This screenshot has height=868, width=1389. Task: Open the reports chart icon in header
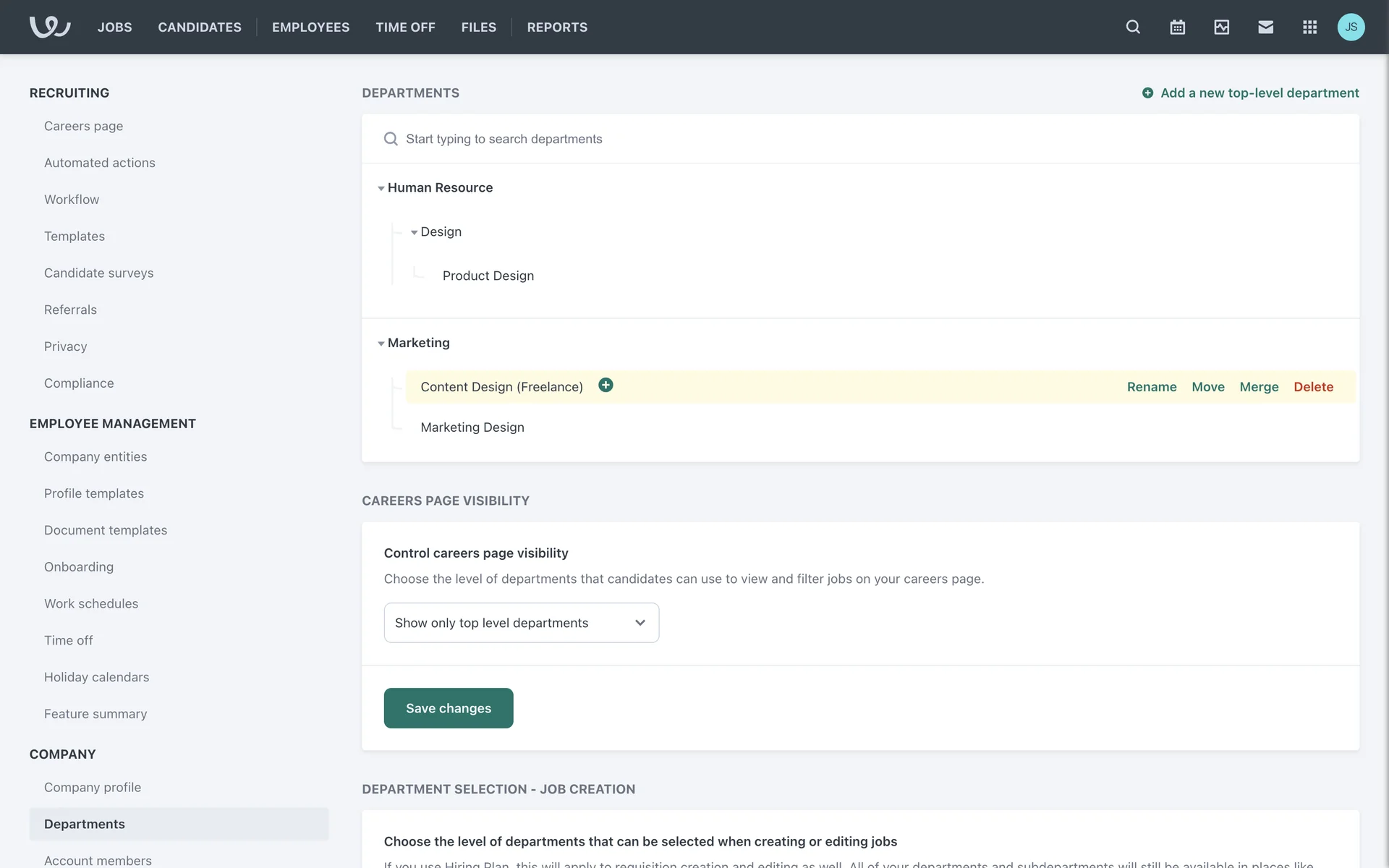coord(1221,27)
